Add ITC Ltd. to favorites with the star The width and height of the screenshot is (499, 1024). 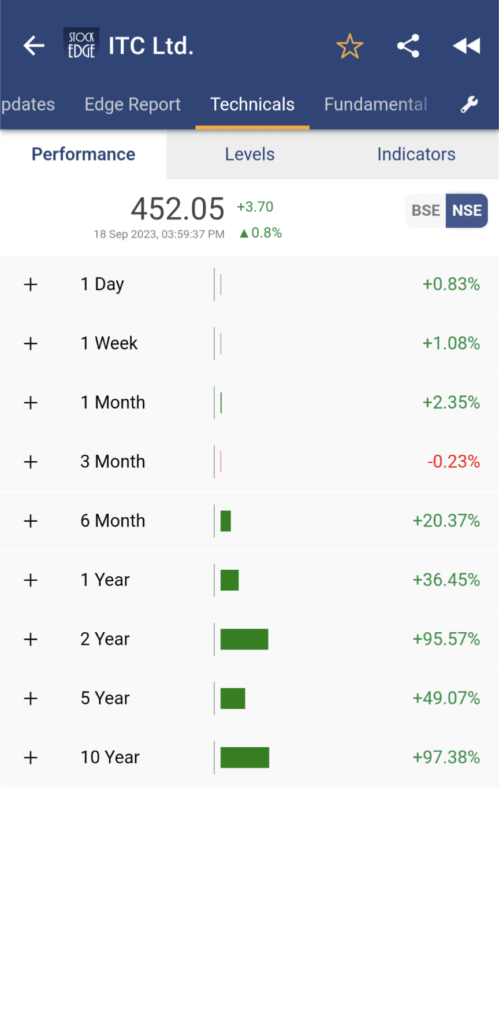[x=349, y=46]
